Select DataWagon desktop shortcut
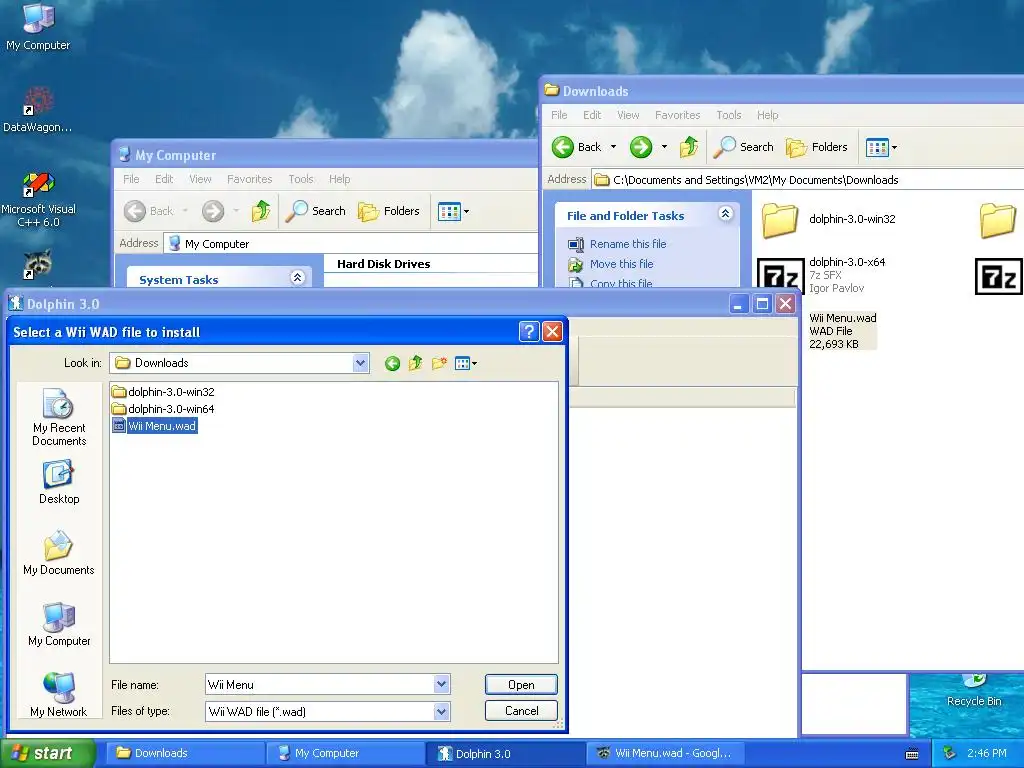The image size is (1024, 768). click(38, 110)
